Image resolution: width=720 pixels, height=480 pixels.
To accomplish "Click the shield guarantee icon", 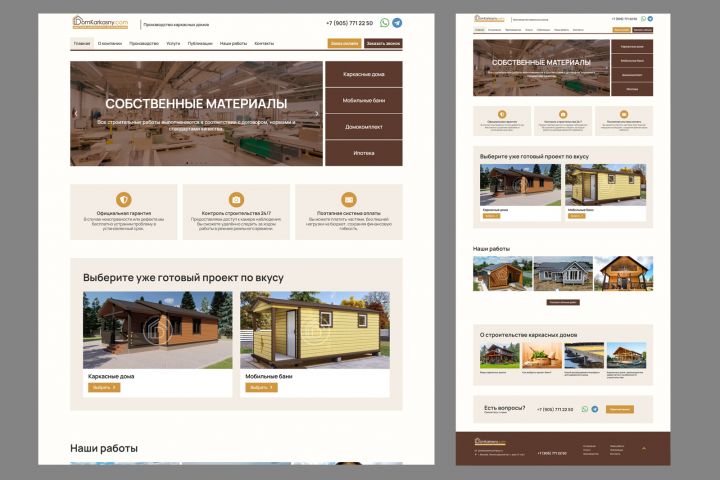I will (x=124, y=199).
